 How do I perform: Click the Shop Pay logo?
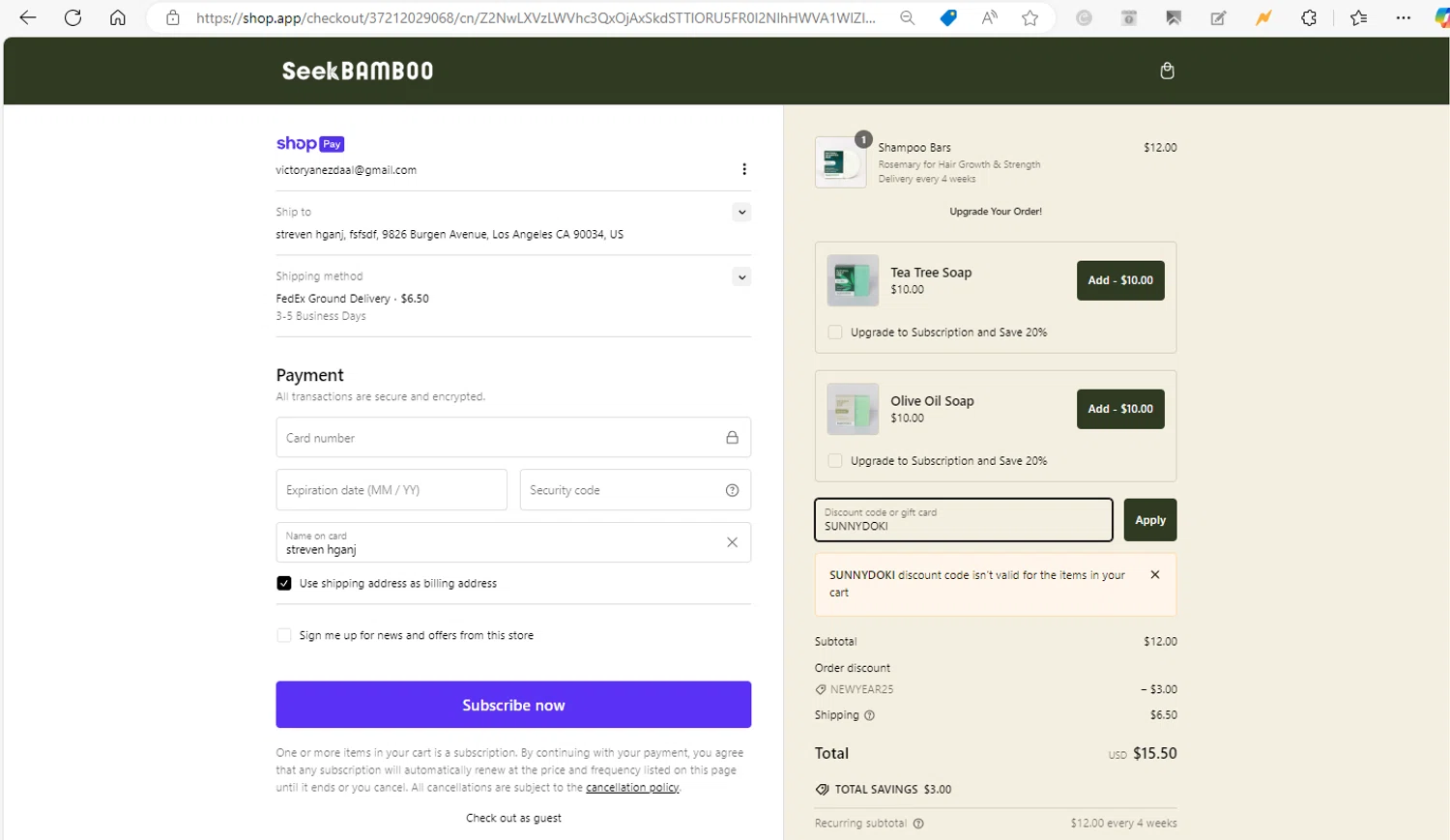(x=310, y=143)
